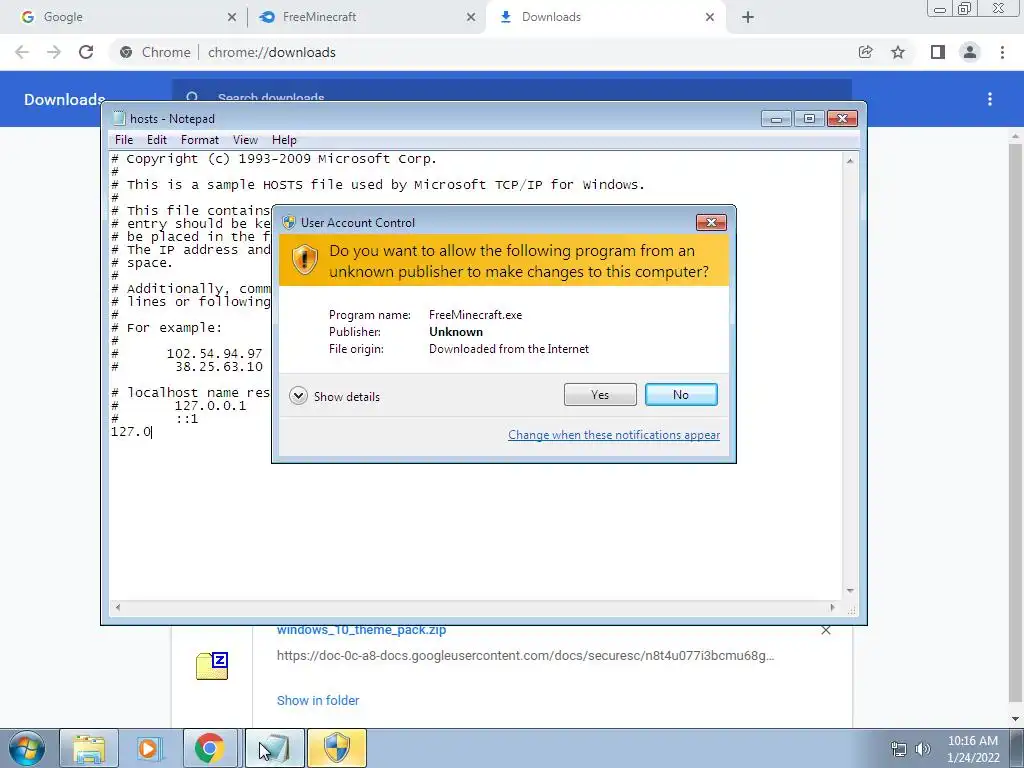Image resolution: width=1024 pixels, height=768 pixels.
Task: Close the User Account Control dialog
Action: 711,223
